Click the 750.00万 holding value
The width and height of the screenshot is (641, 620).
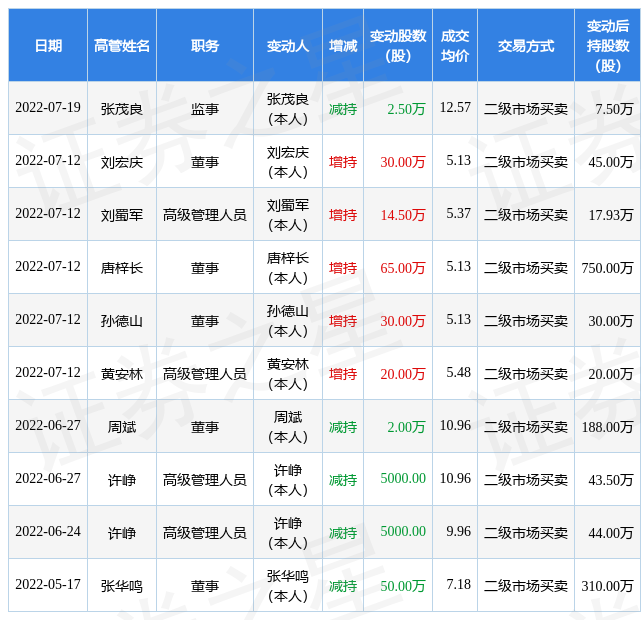[x=607, y=268]
